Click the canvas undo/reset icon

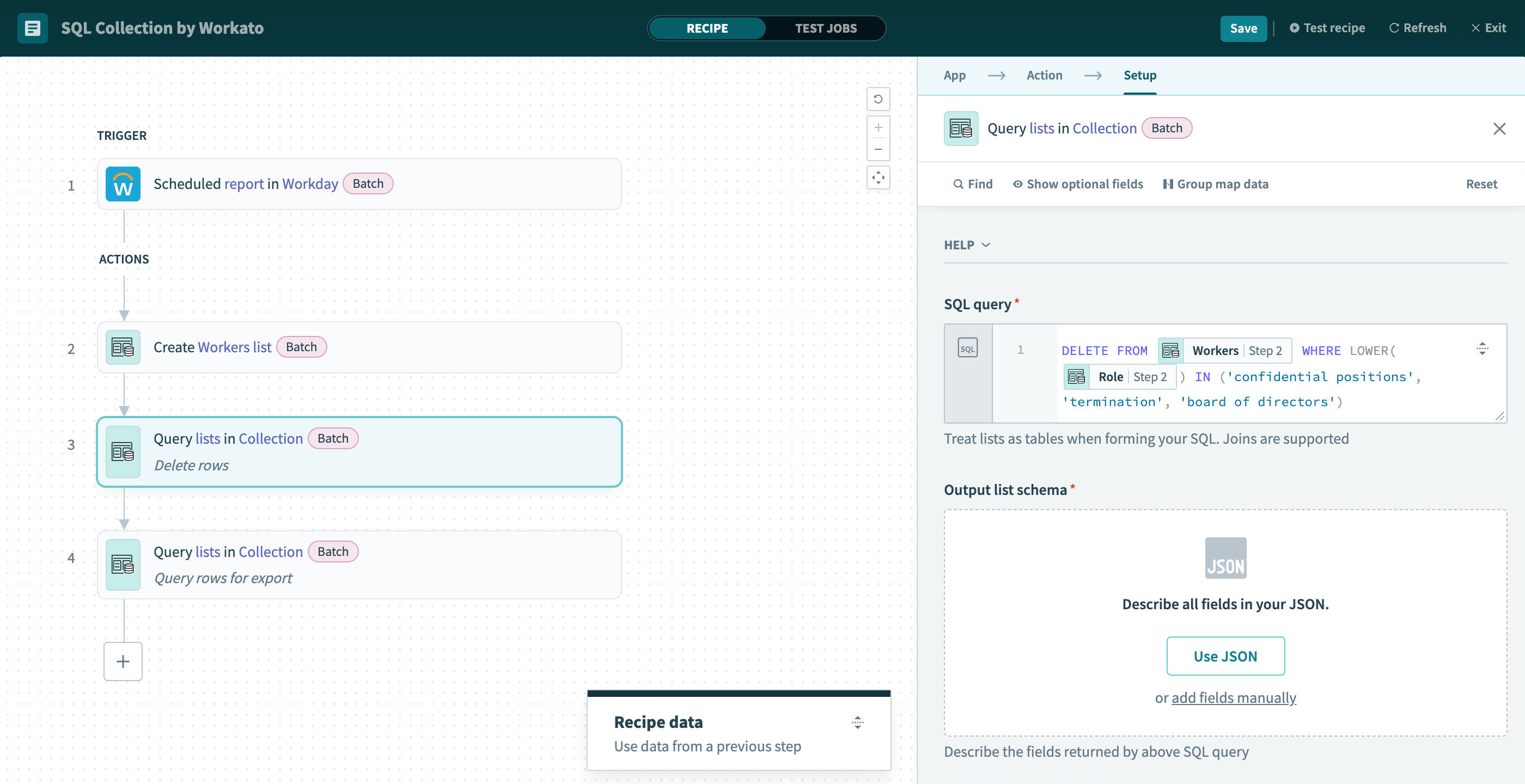point(878,99)
